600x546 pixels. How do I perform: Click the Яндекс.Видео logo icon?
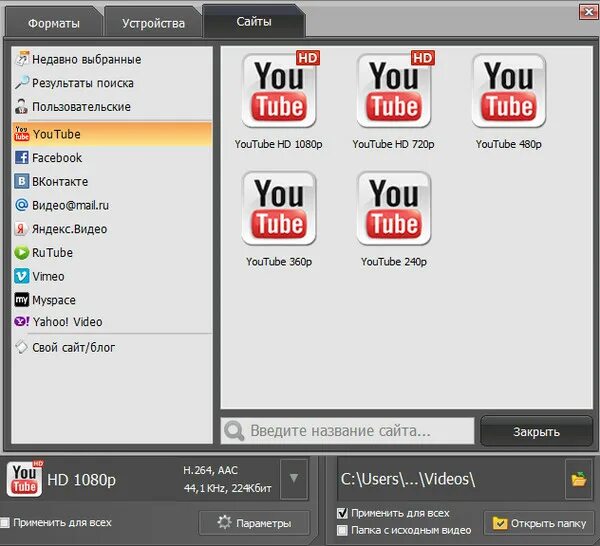tap(21, 229)
